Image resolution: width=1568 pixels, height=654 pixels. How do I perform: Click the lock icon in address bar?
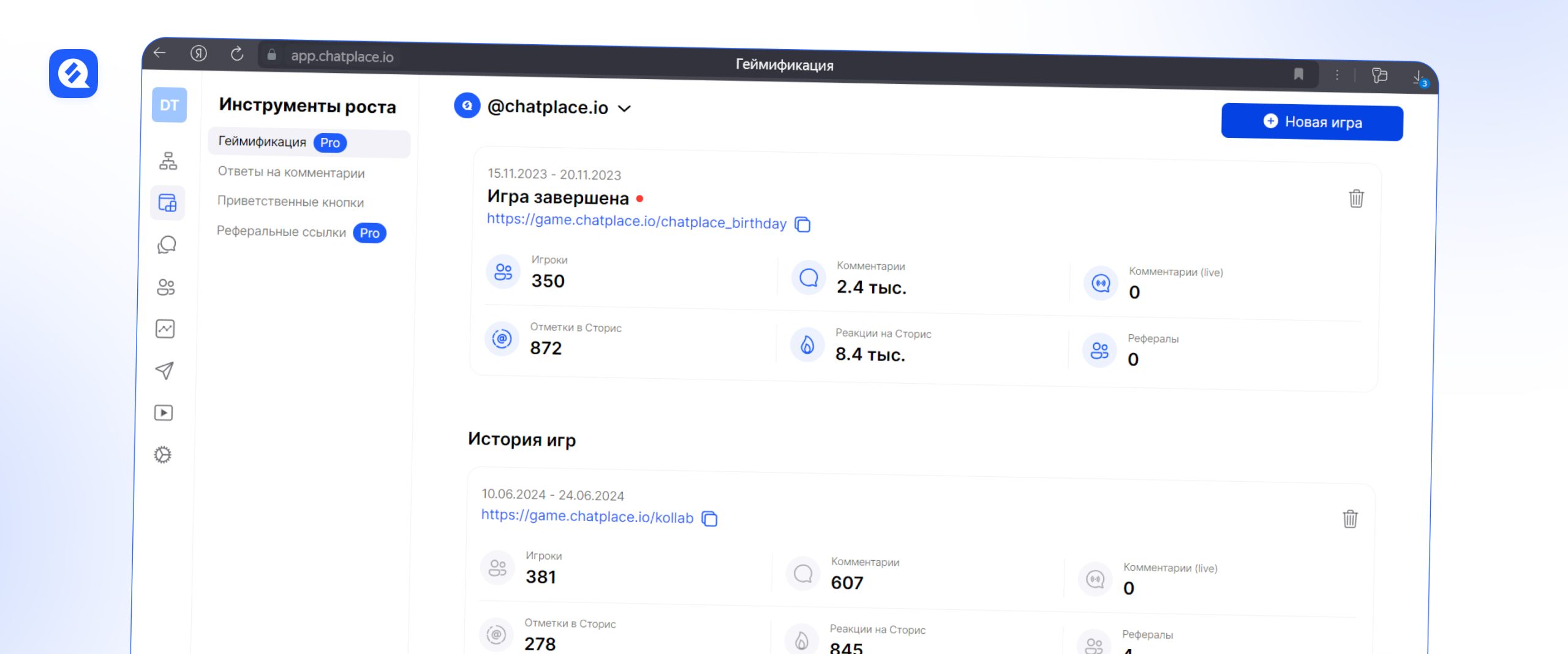pyautogui.click(x=271, y=55)
